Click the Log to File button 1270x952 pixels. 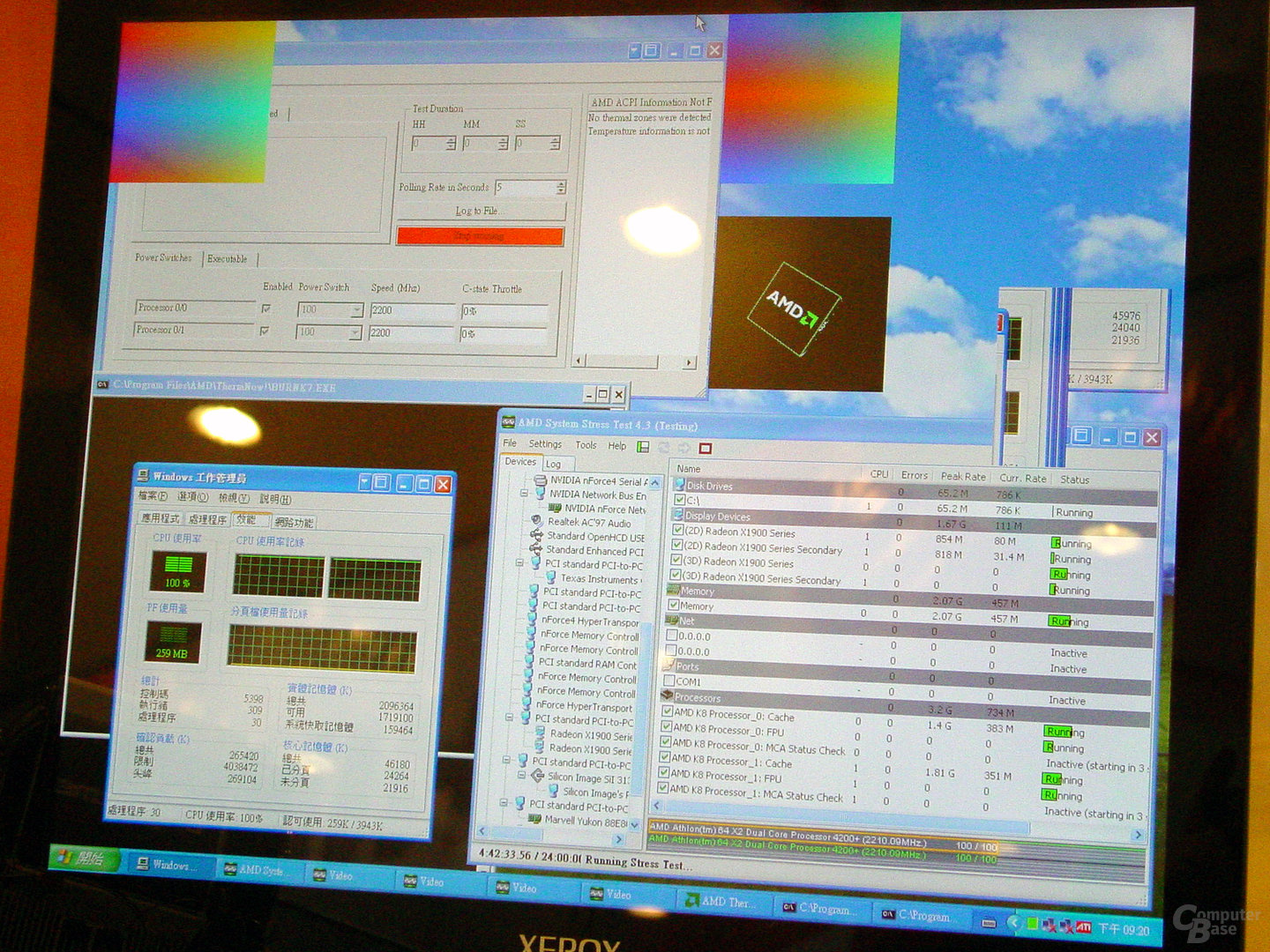[481, 211]
